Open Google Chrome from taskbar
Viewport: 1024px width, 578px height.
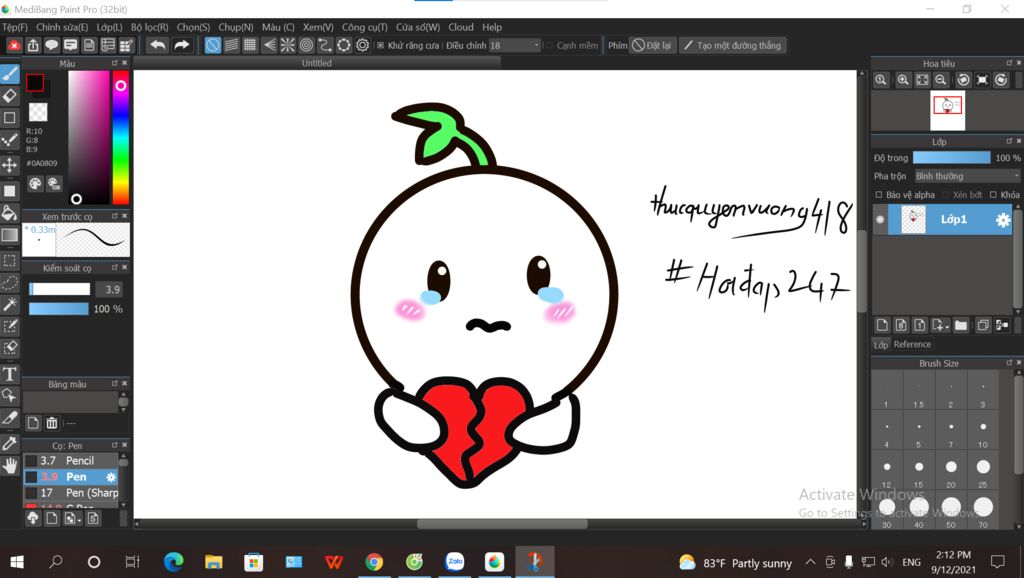[374, 562]
